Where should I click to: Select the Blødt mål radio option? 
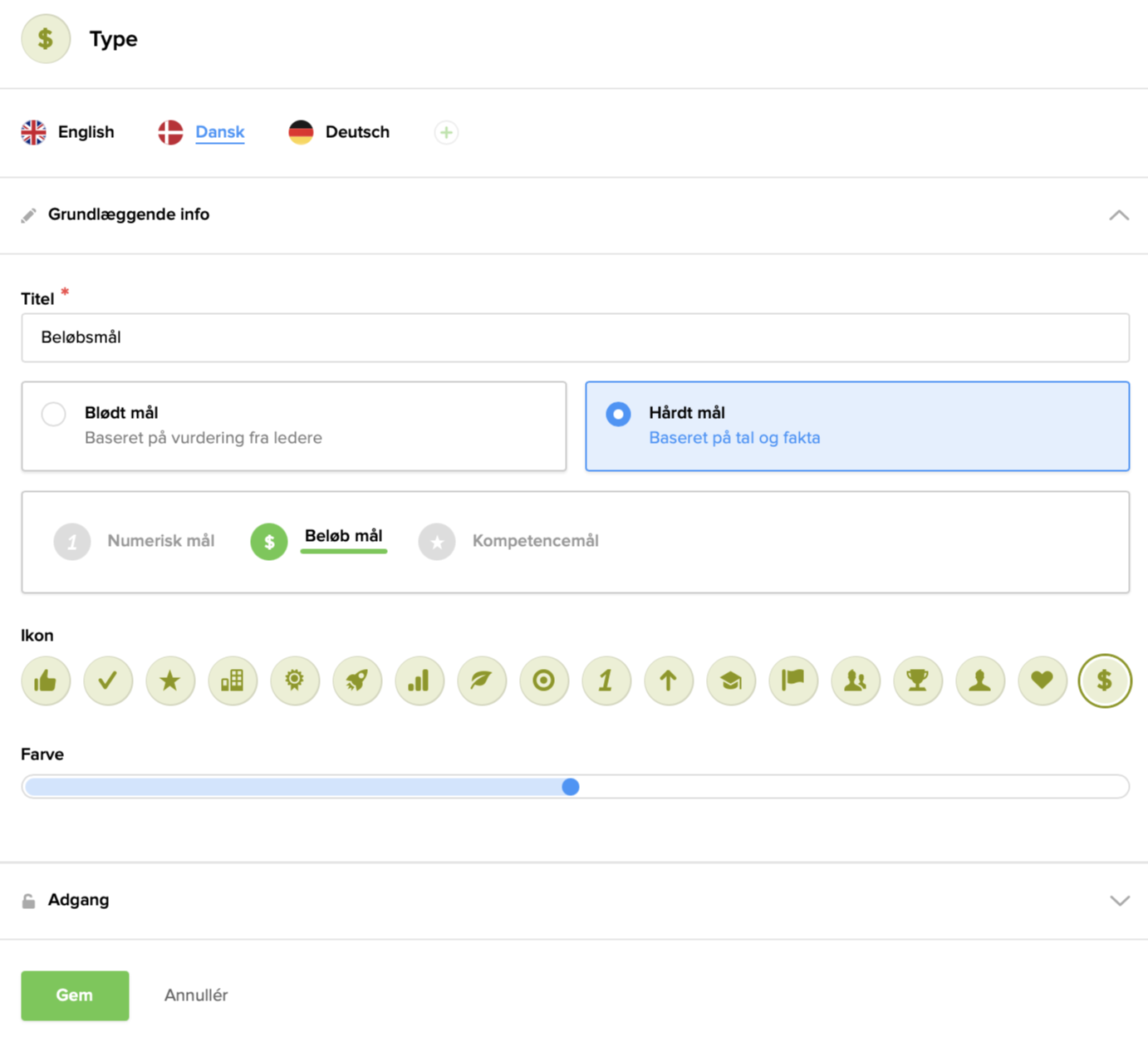click(54, 414)
